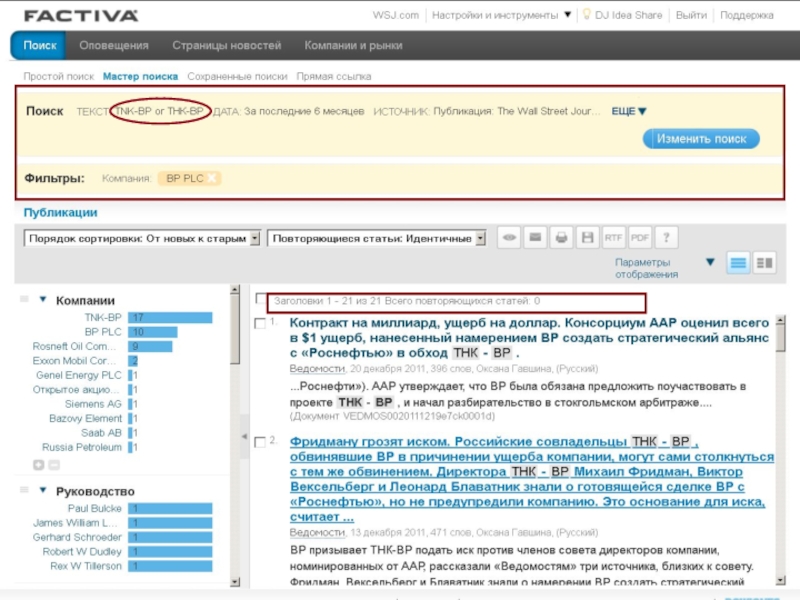Click the minus icon under Компании list
Screen dimensions: 800x600
[x=54, y=465]
